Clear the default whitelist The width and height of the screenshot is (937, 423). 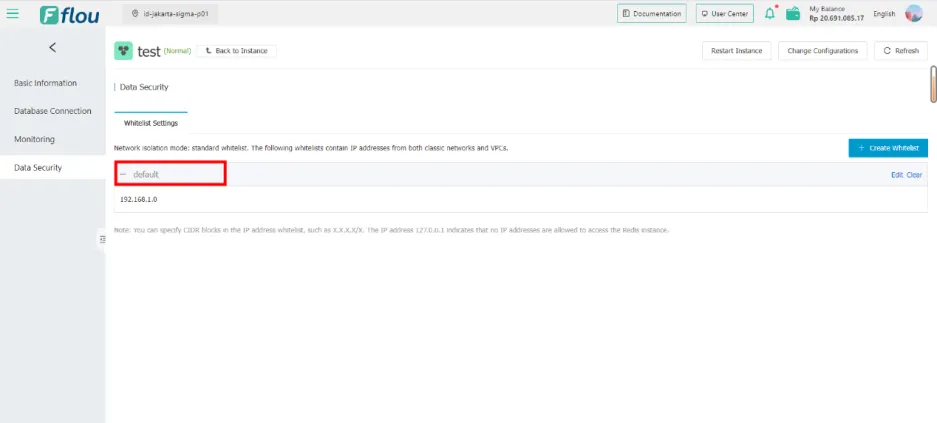coord(914,175)
